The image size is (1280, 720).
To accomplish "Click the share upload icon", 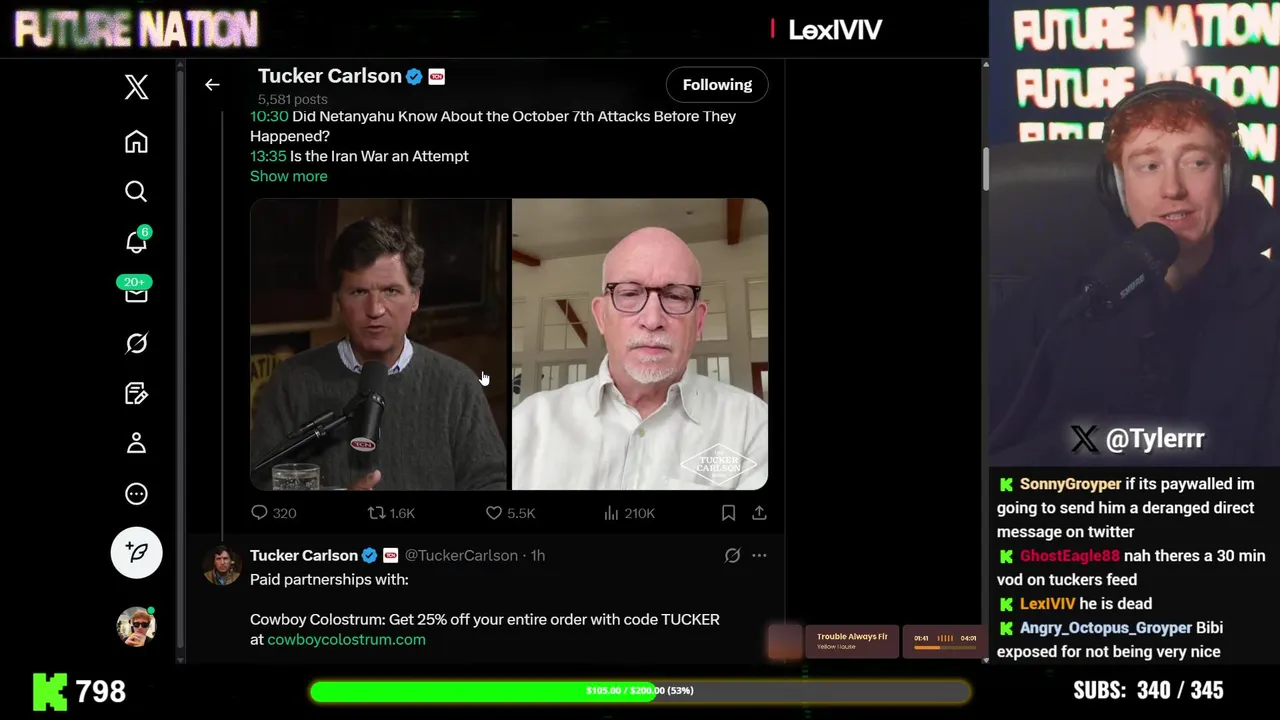I will click(x=760, y=513).
